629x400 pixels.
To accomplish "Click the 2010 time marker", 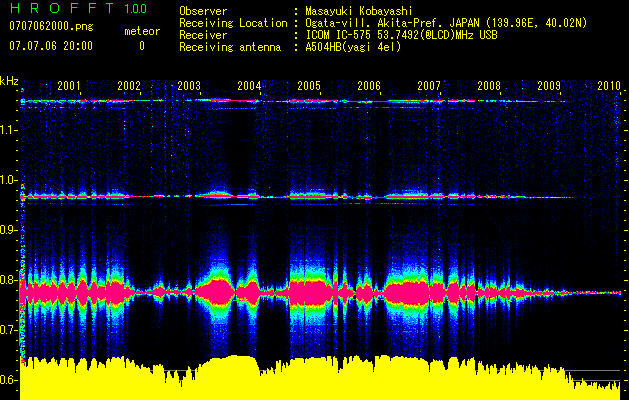I will [609, 85].
